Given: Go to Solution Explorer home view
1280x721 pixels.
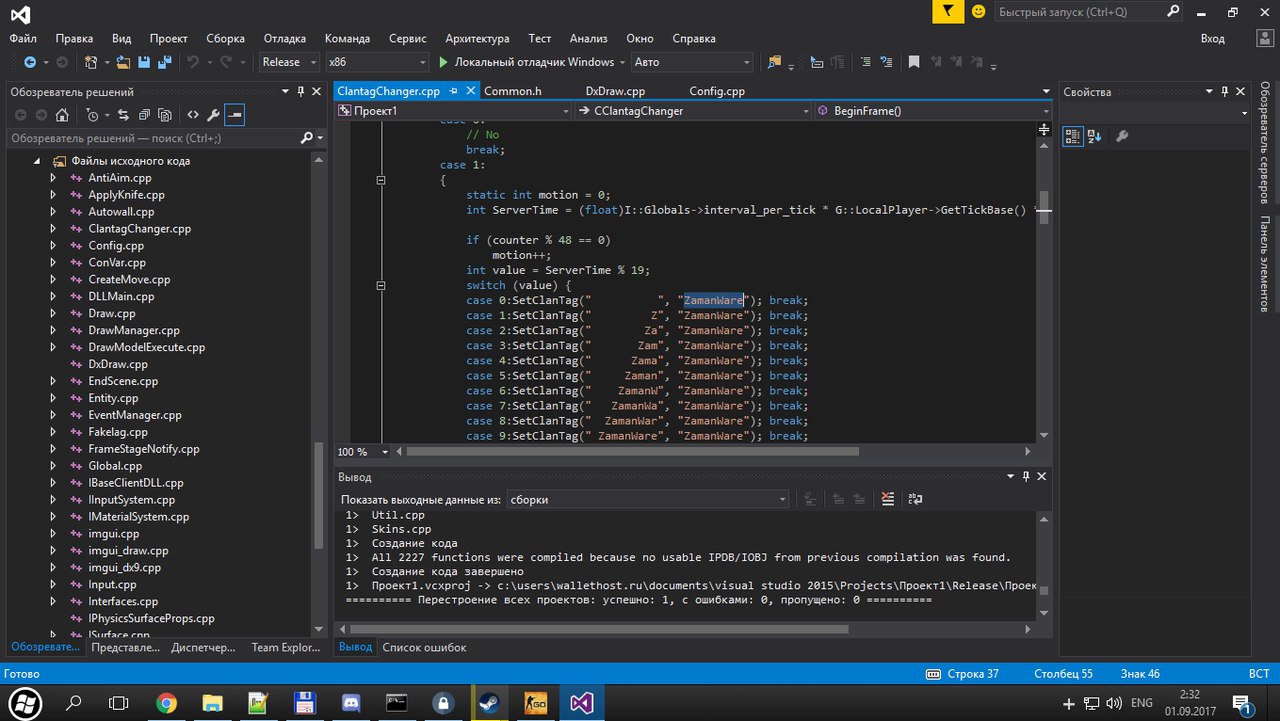Looking at the screenshot, I should point(62,115).
